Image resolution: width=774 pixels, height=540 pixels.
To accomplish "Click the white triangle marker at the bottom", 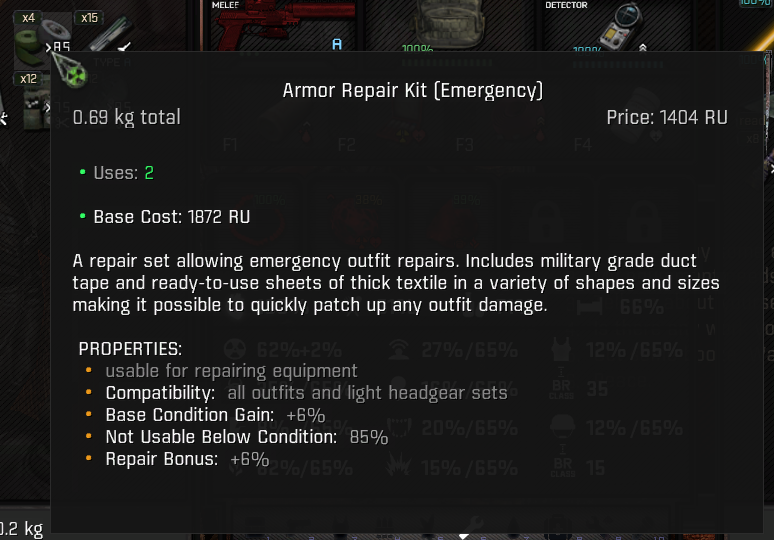I will [463, 535].
